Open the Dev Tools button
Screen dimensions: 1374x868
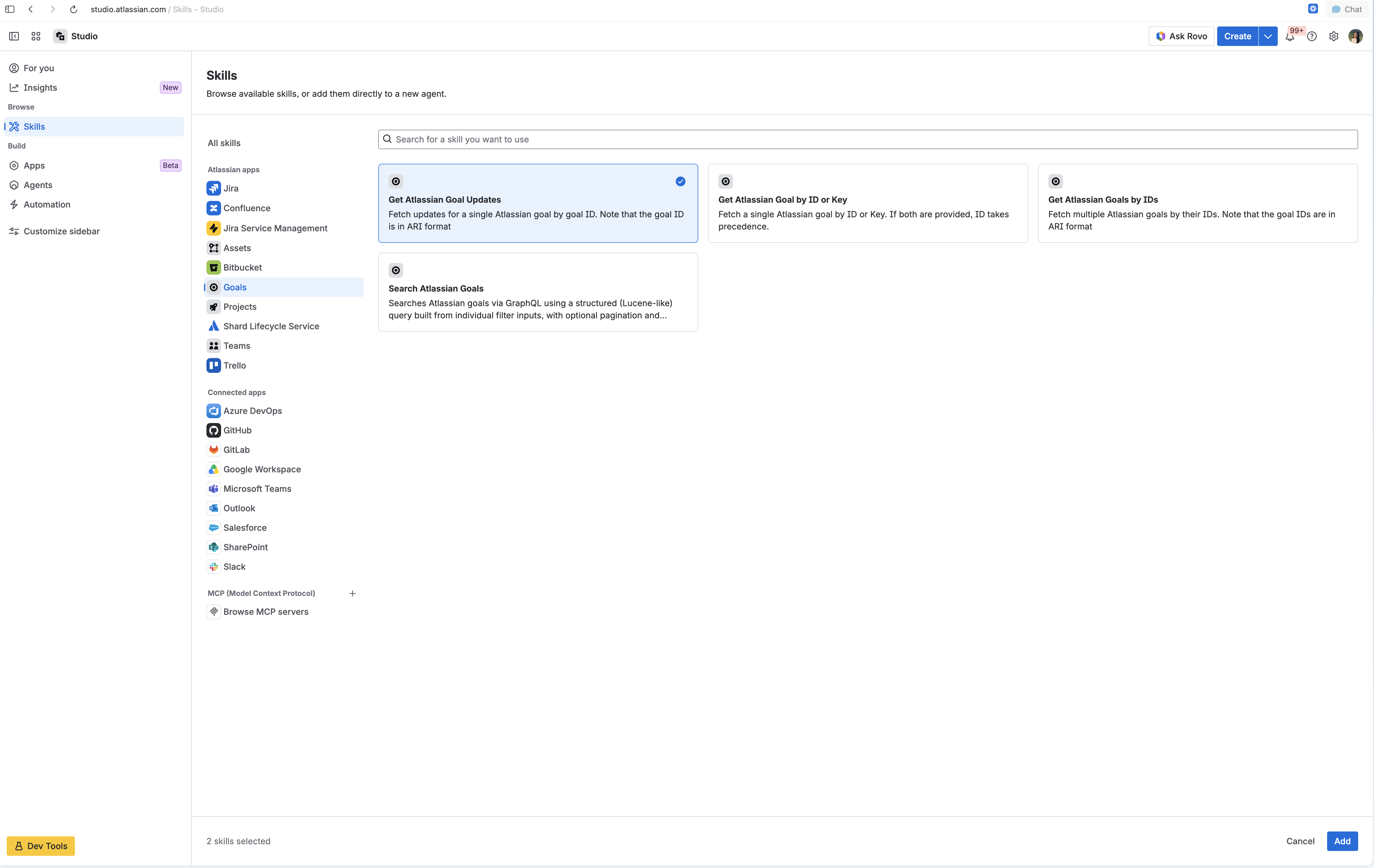click(41, 846)
